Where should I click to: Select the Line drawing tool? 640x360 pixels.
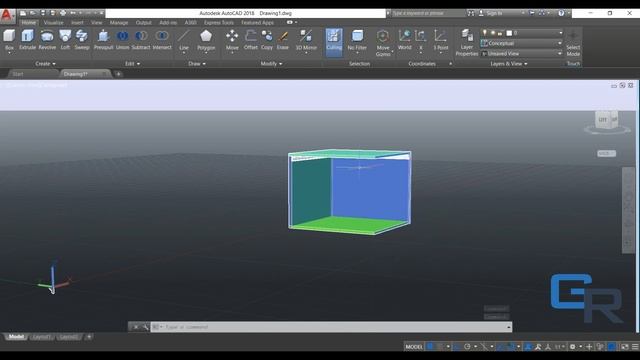[x=184, y=40]
